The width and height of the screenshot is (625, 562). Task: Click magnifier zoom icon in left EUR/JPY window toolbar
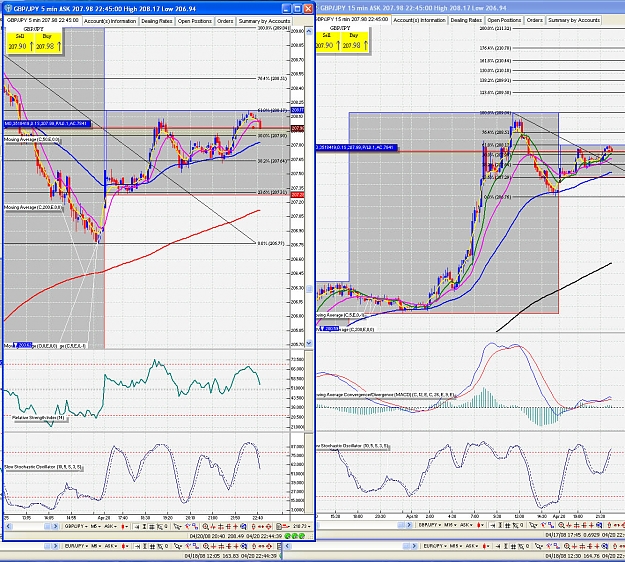(206, 546)
